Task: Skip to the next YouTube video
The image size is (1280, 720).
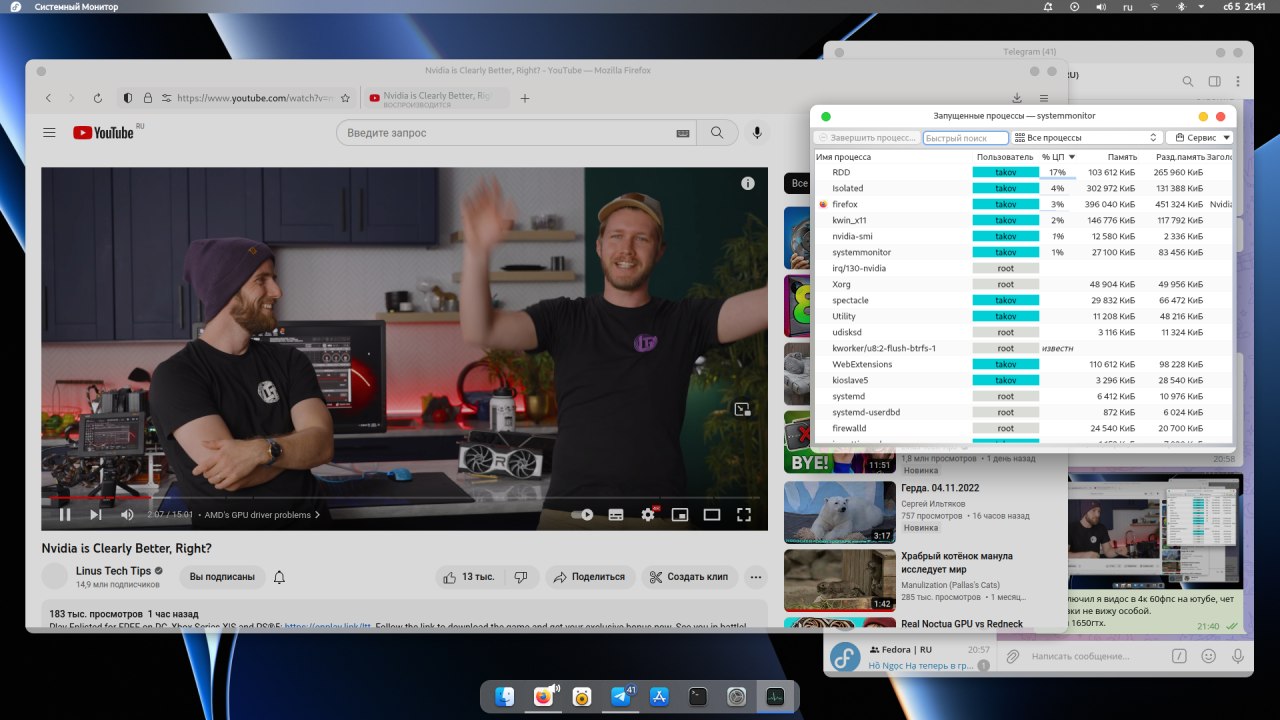Action: 96,515
